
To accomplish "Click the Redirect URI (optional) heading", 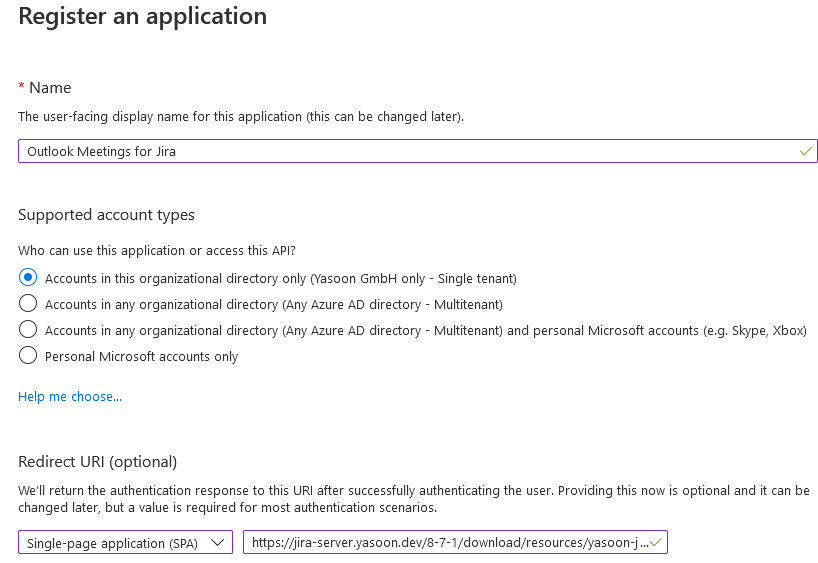I will tap(97, 461).
